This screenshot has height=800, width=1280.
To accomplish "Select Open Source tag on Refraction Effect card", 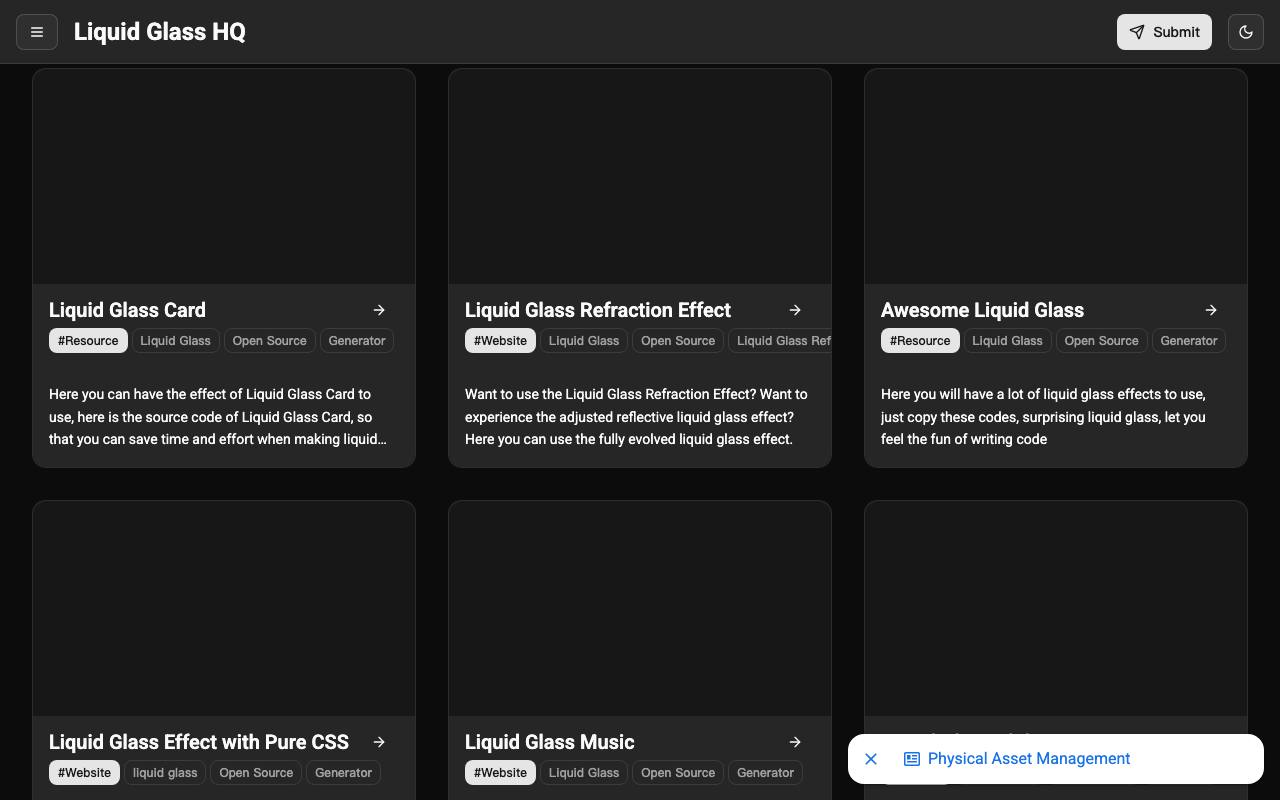I will pos(678,341).
